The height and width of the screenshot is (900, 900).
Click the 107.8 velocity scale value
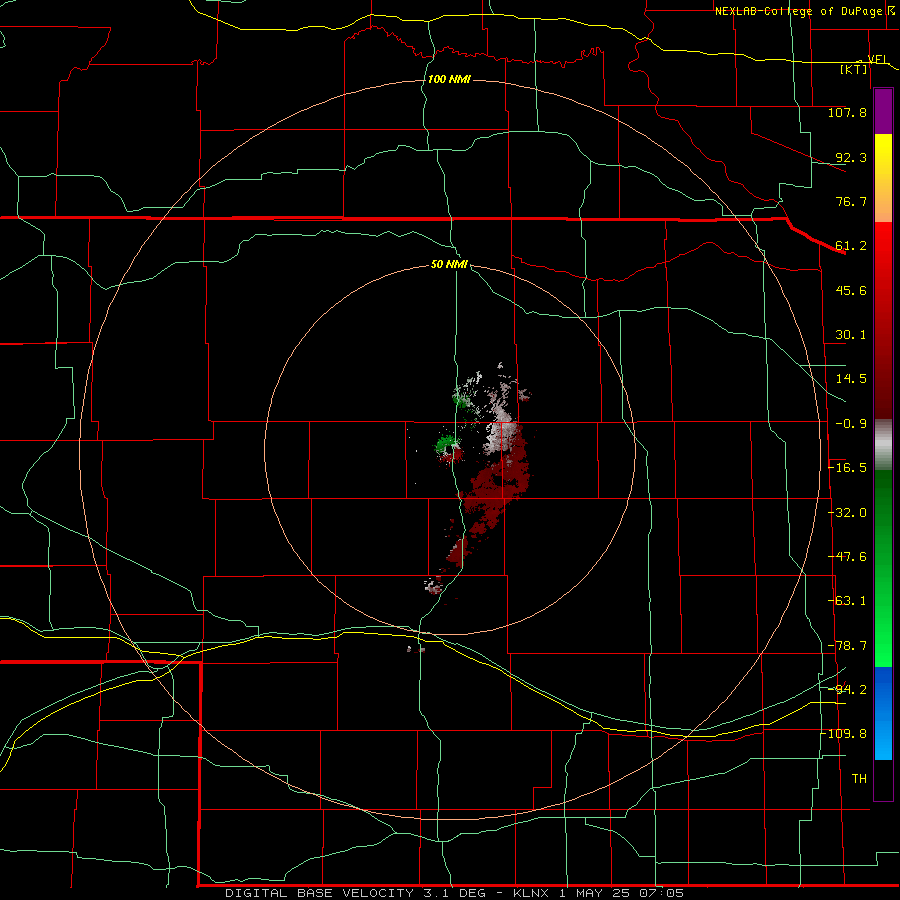pos(847,112)
